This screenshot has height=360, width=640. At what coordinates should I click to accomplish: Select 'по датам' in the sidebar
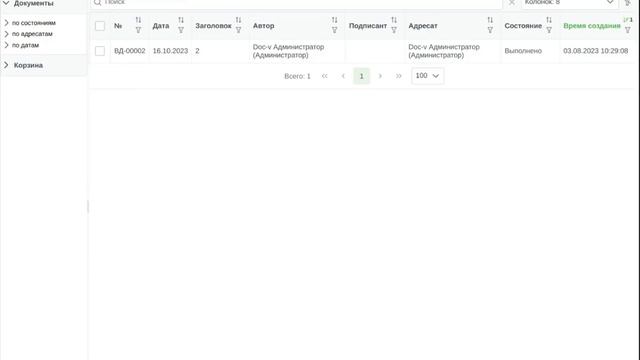pos(25,45)
